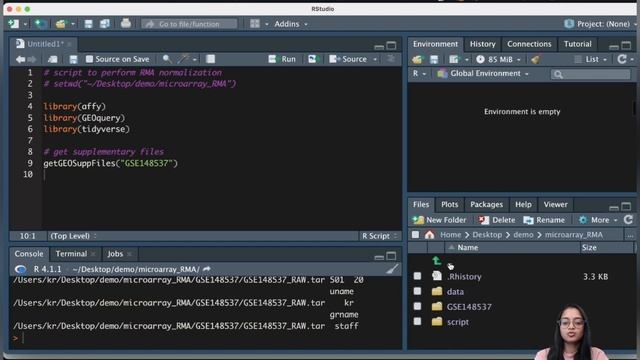Refresh the Environment pane
This screenshot has height=360, width=640.
click(x=622, y=59)
